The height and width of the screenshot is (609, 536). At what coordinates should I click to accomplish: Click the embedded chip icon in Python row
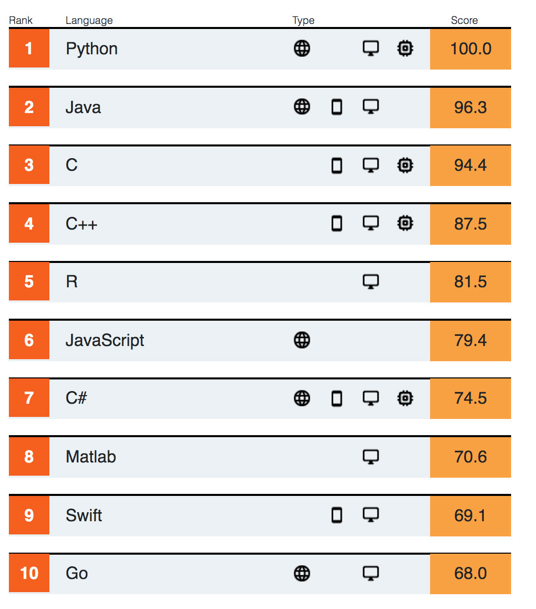click(405, 49)
